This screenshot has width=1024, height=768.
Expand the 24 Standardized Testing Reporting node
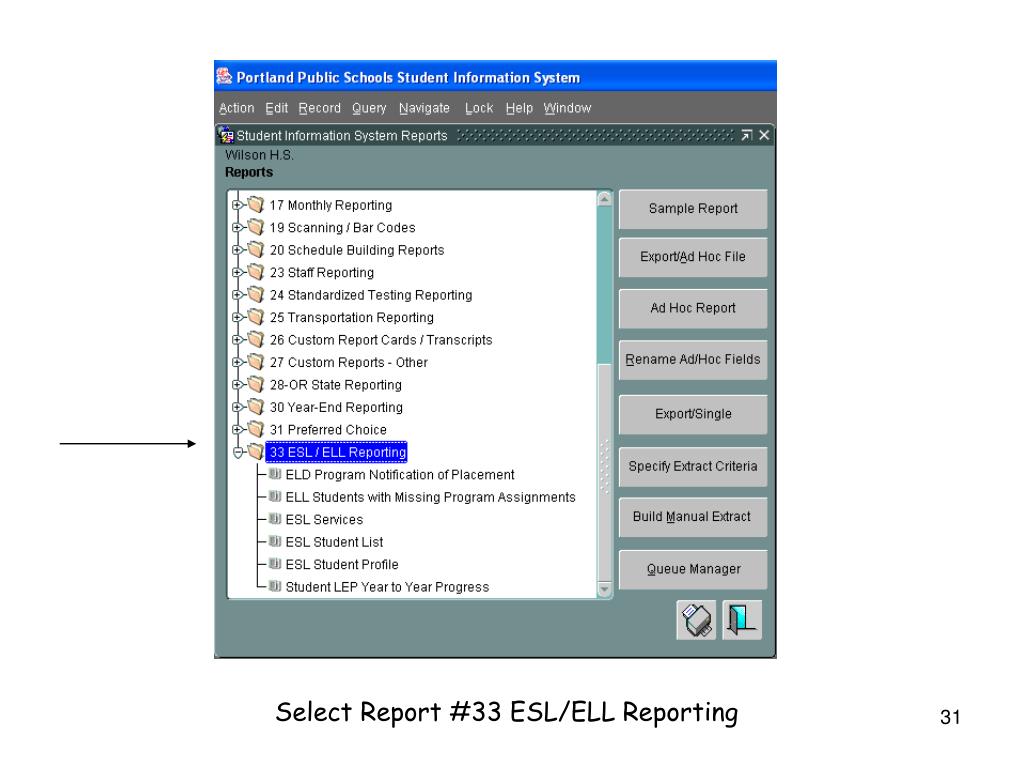pos(237,295)
